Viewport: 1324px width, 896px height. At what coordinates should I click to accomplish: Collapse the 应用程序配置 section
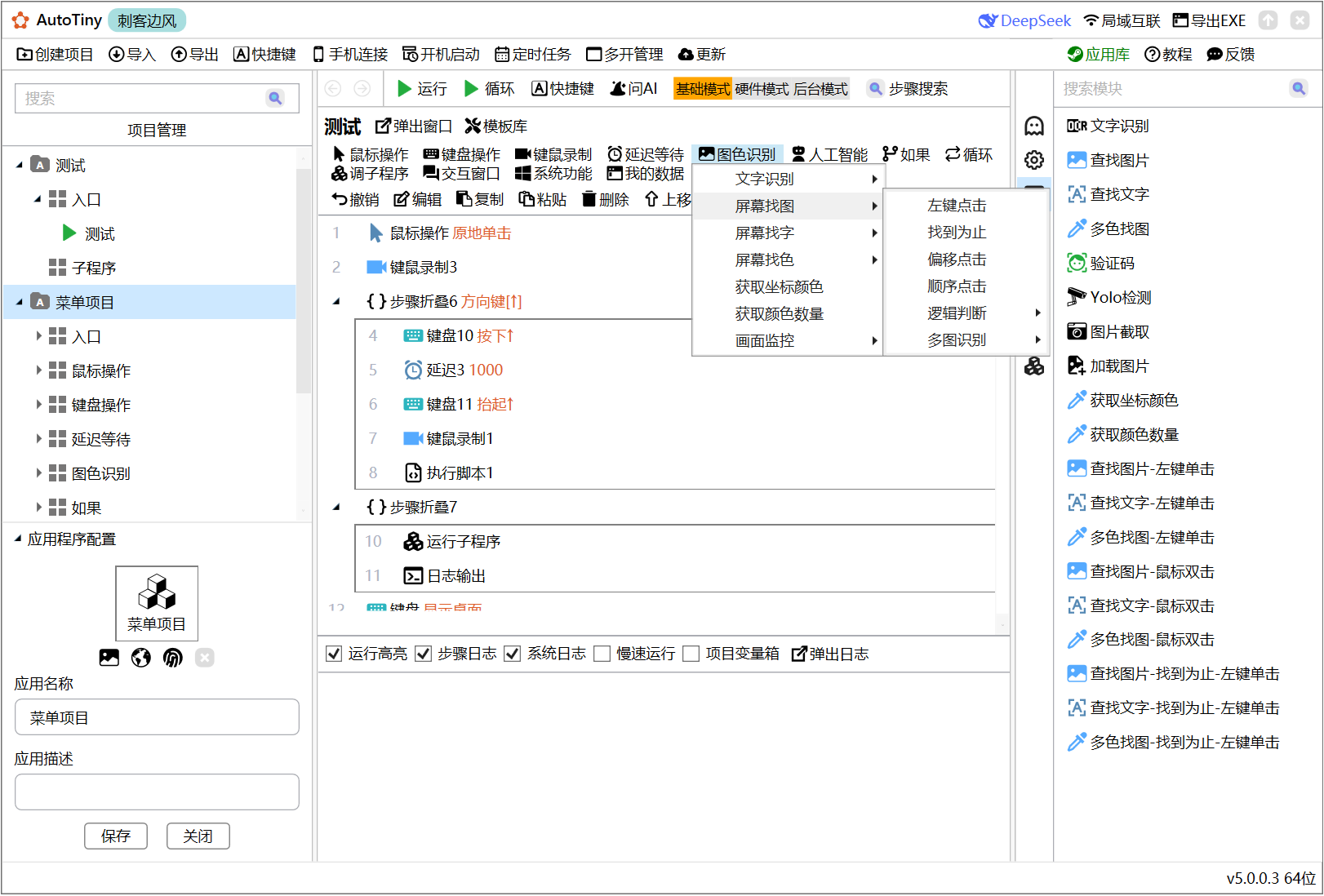pyautogui.click(x=18, y=539)
